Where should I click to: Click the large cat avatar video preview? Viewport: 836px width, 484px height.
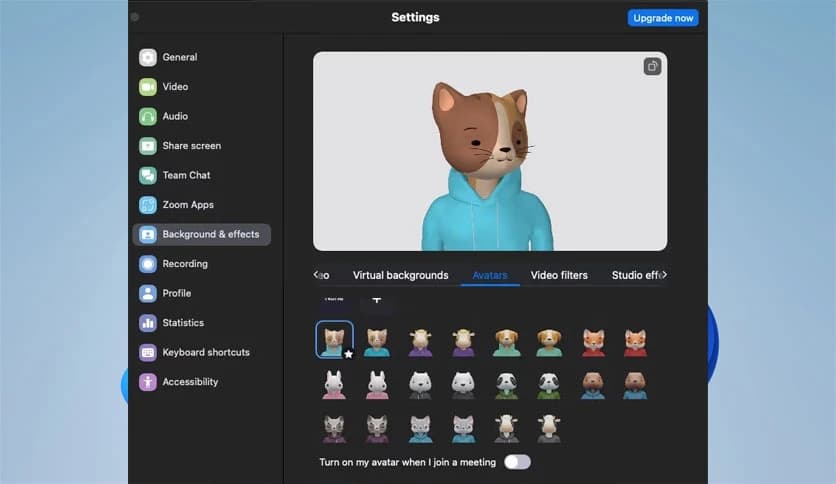click(x=490, y=151)
